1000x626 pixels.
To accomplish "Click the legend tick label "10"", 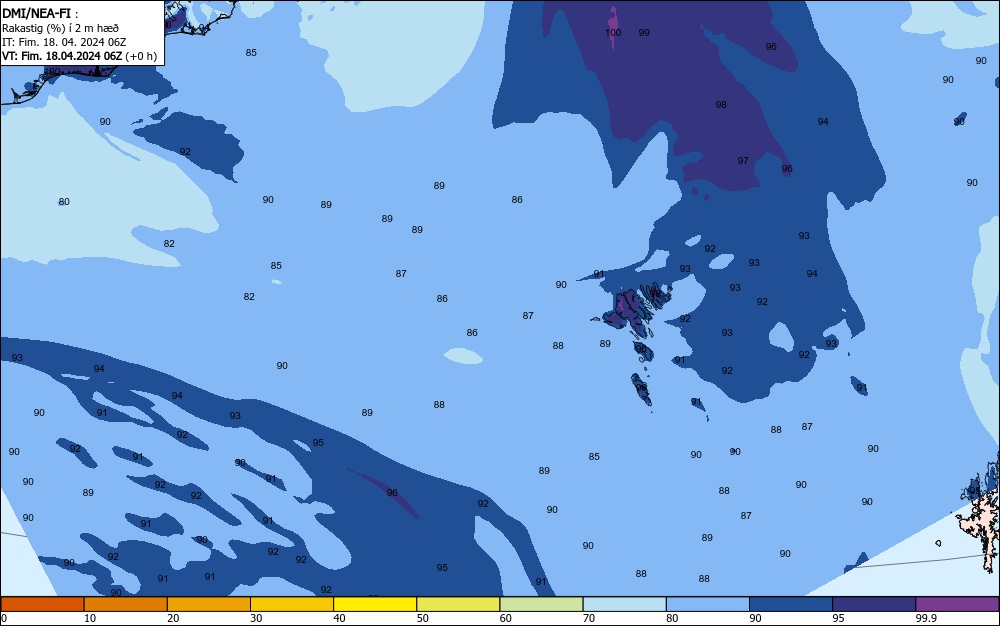I will click(x=90, y=618).
